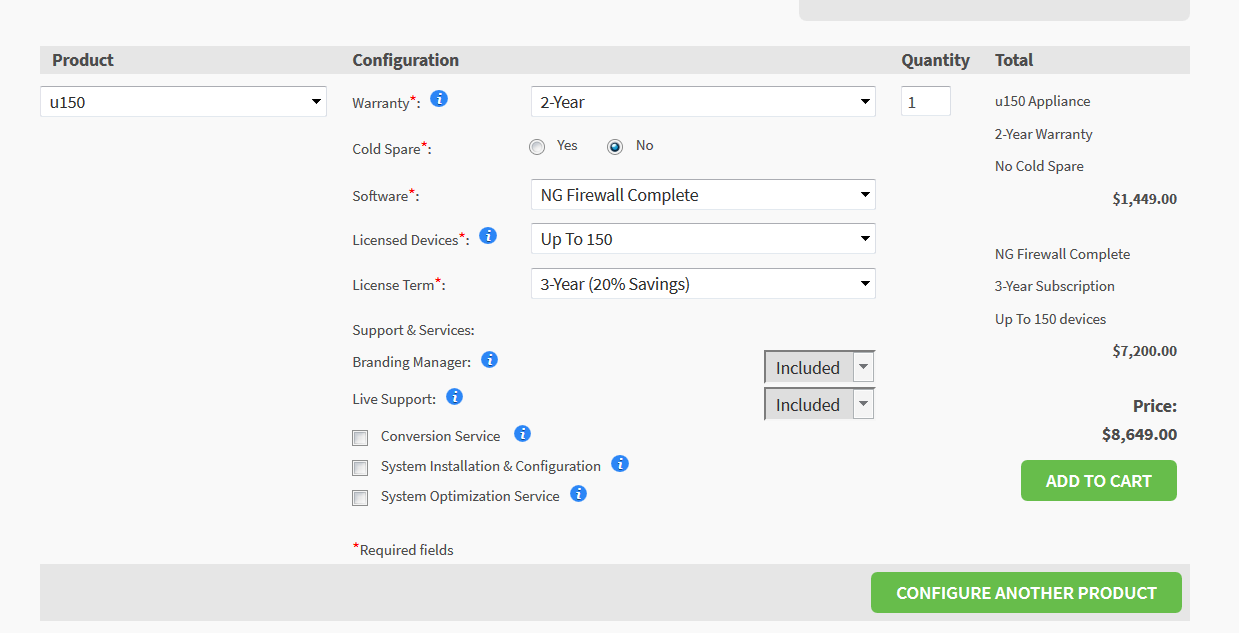Click the Add to Cart button

click(x=1098, y=481)
